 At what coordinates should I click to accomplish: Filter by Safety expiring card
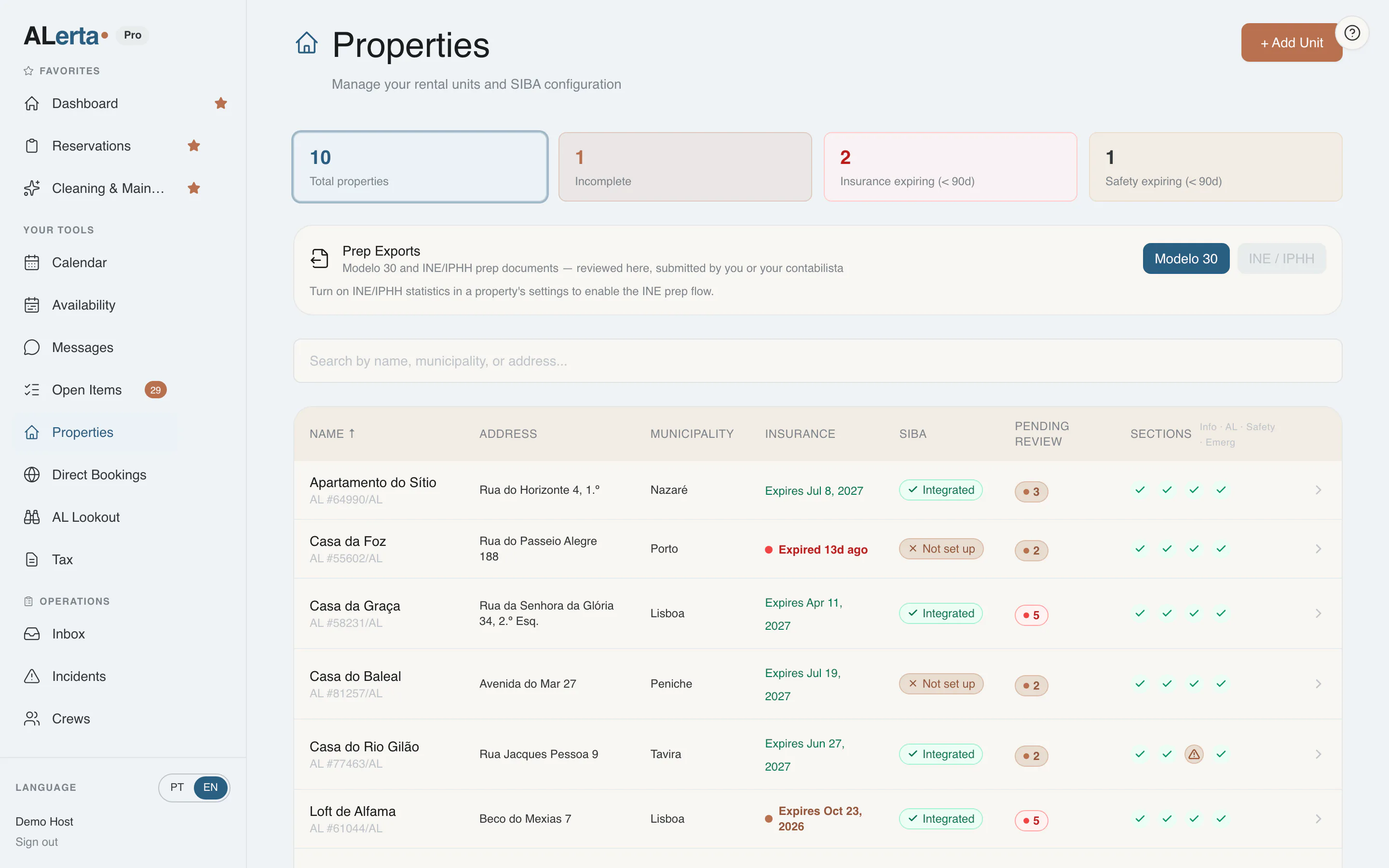tap(1215, 167)
